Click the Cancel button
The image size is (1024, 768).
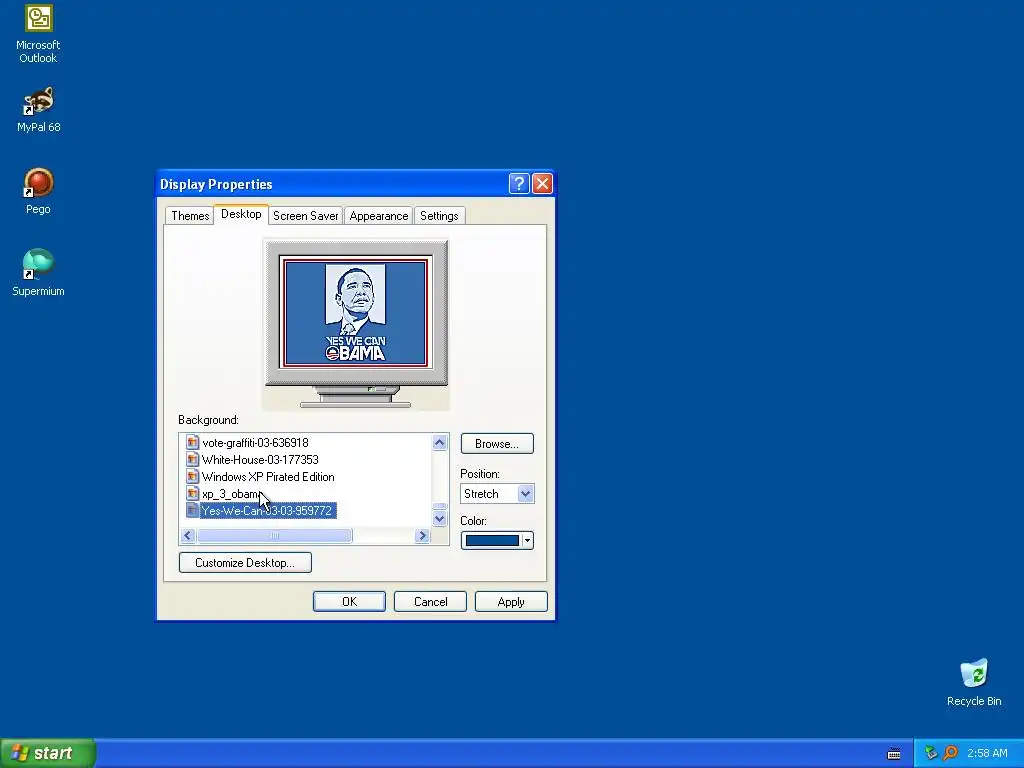tap(430, 601)
